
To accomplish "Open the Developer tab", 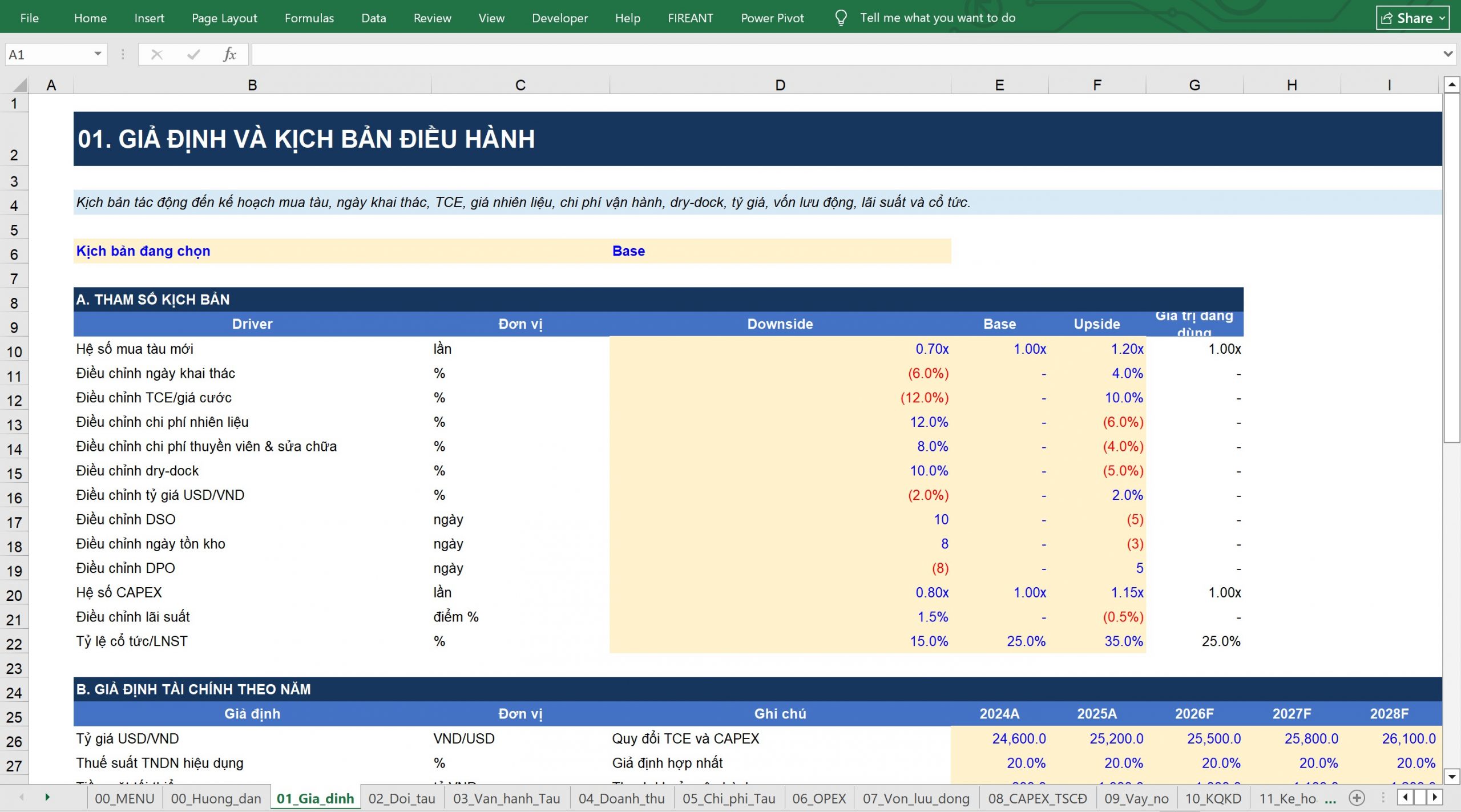I will [x=560, y=18].
